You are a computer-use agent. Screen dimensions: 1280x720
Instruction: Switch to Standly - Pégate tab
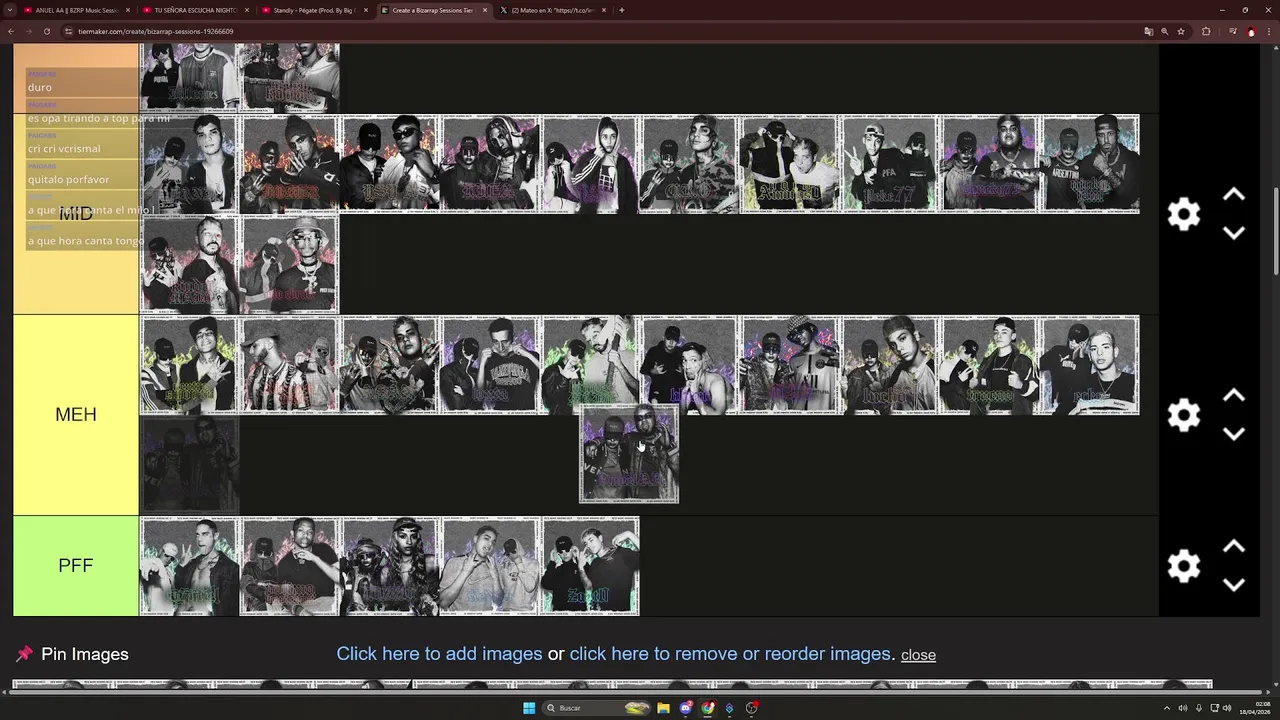(314, 10)
